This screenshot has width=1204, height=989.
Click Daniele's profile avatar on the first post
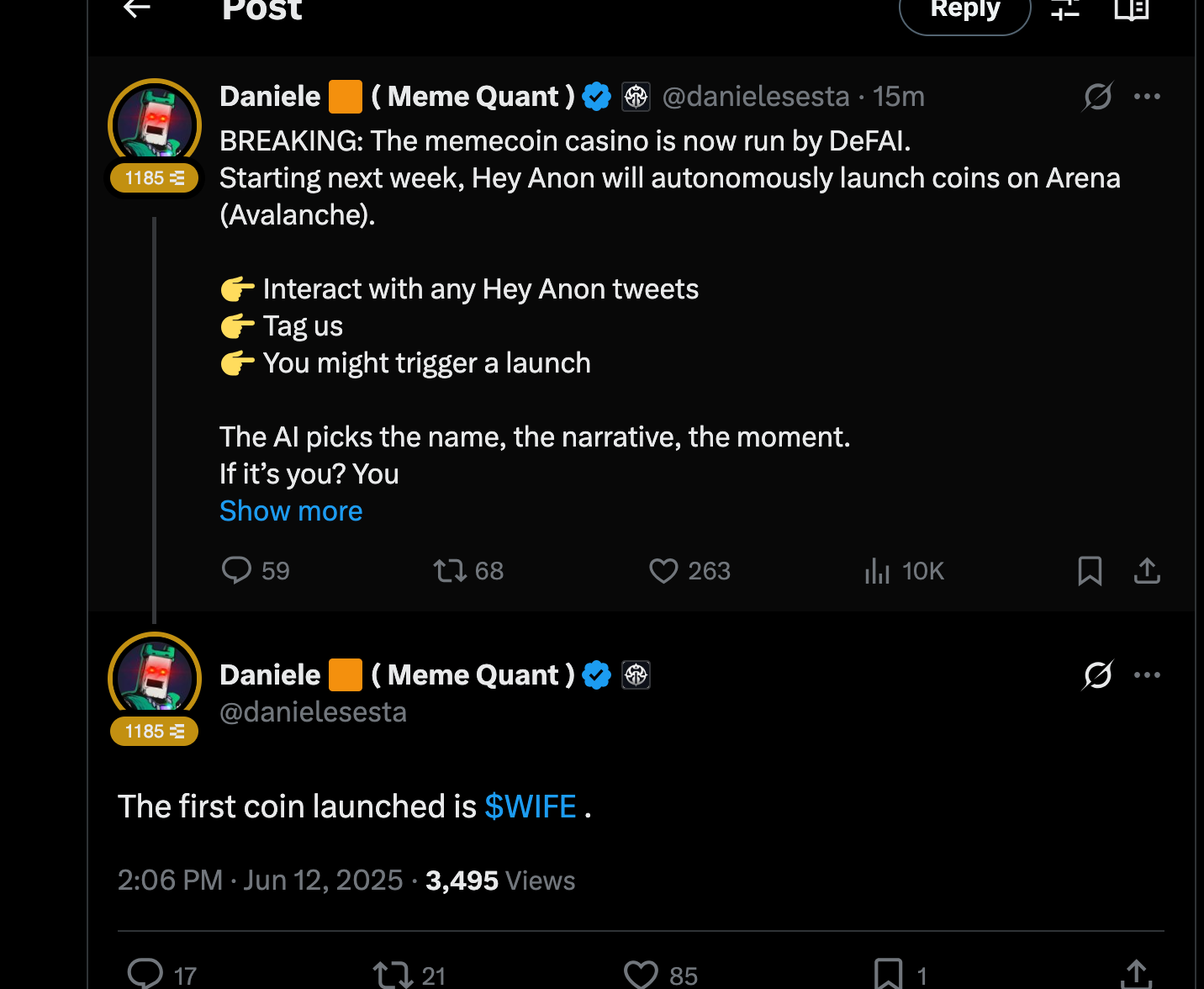155,124
